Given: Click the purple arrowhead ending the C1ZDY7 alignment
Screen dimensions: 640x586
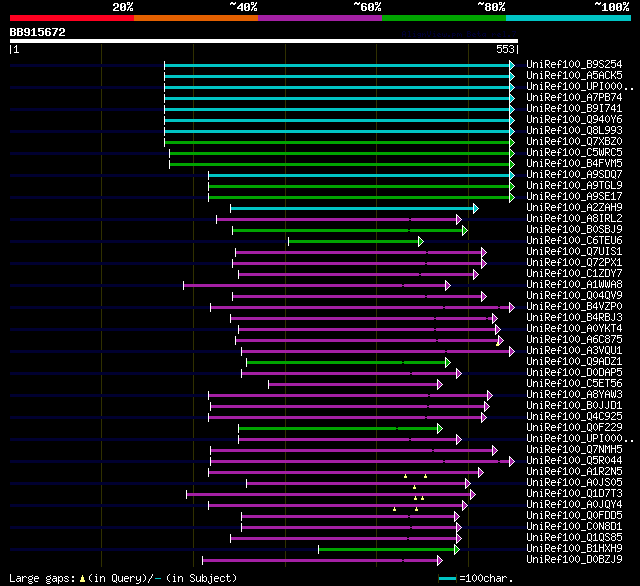Looking at the screenshot, I should coord(476,275).
